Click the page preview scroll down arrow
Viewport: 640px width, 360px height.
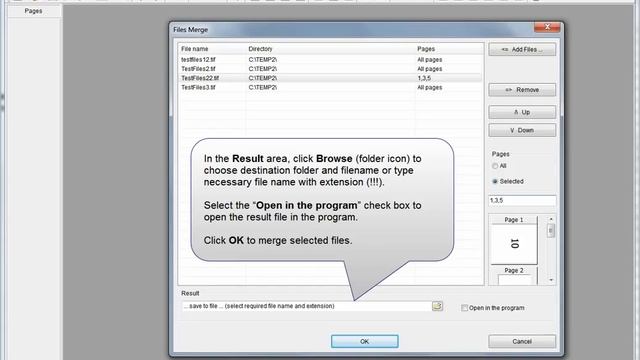tap(551, 280)
